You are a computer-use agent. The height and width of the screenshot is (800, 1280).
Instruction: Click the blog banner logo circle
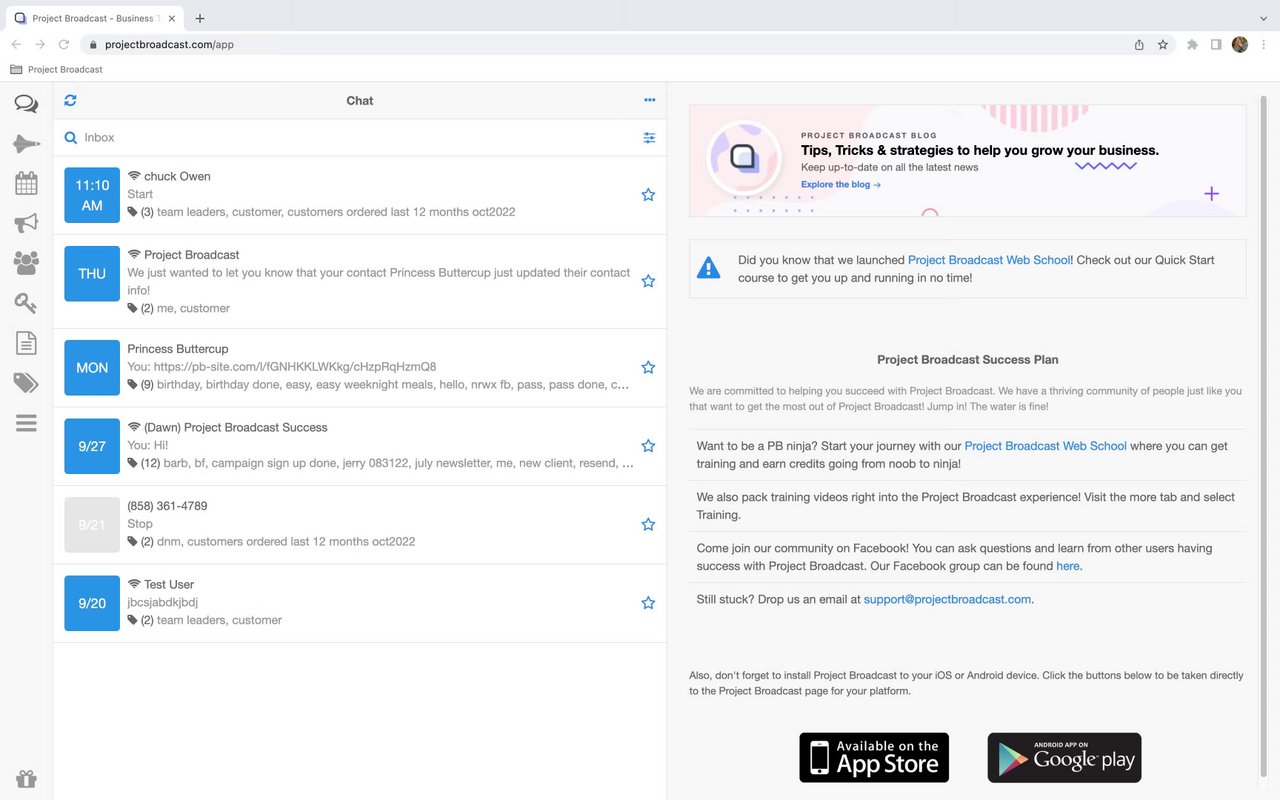coord(743,157)
